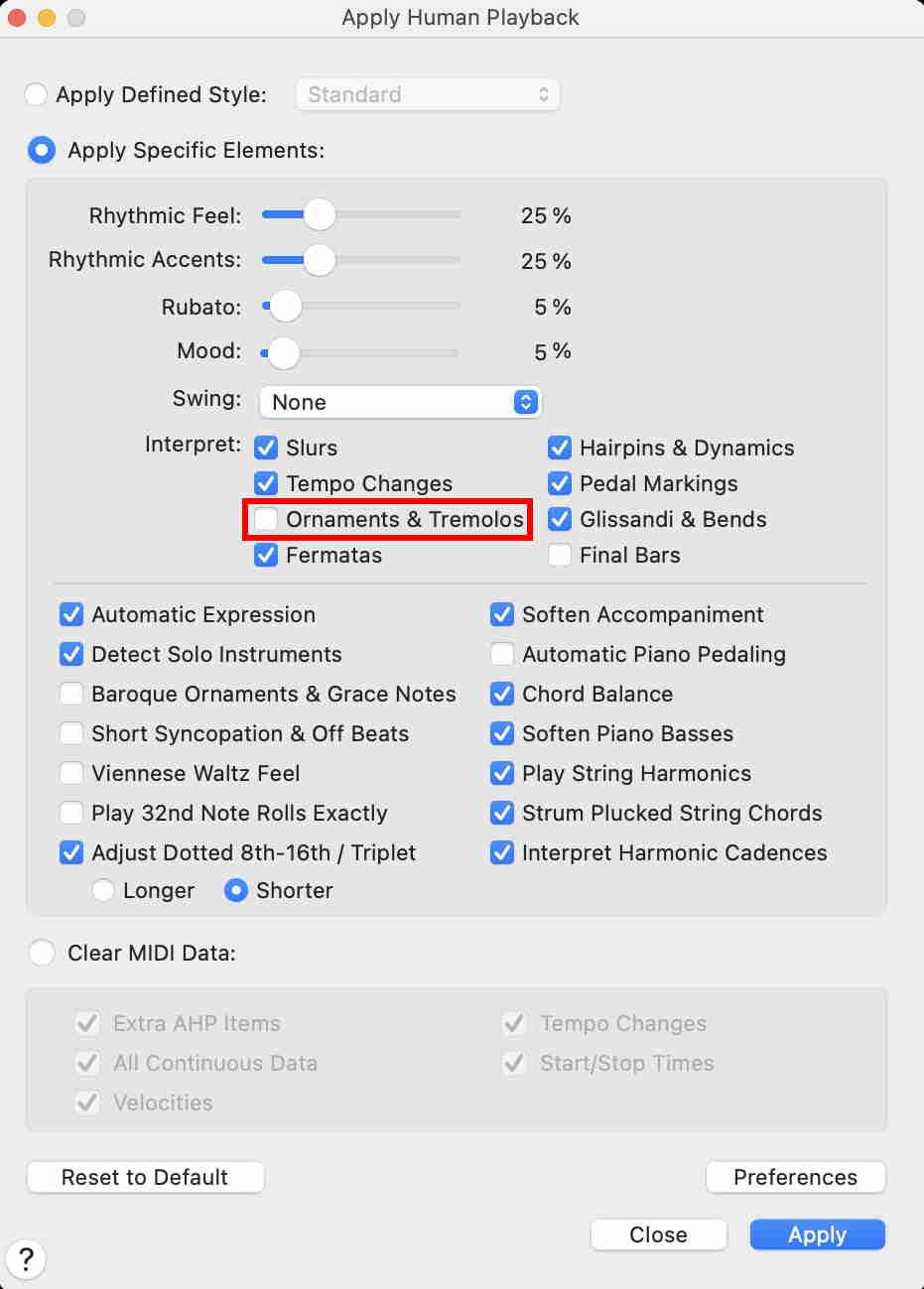
Task: Click the help question mark icon
Action: 27,1260
